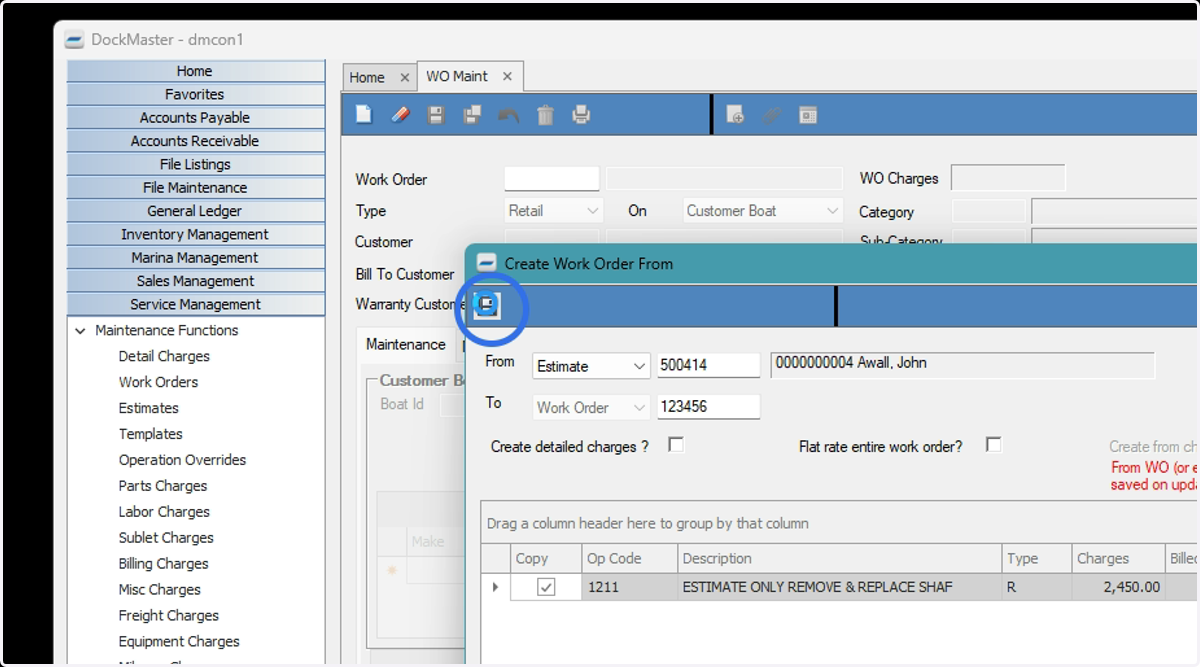Image resolution: width=1200 pixels, height=667 pixels.
Task: Click Save icon in Create Work Order dialog
Action: point(488,306)
